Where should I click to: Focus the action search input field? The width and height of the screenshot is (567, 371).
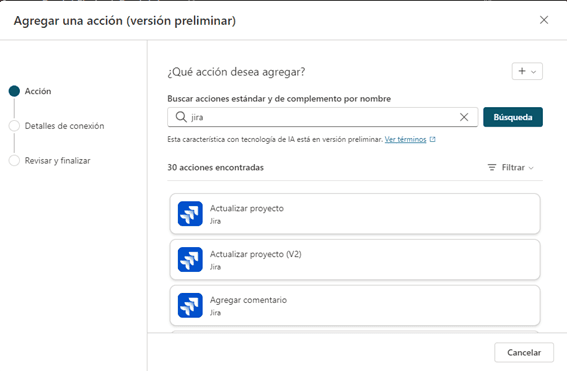(x=323, y=117)
